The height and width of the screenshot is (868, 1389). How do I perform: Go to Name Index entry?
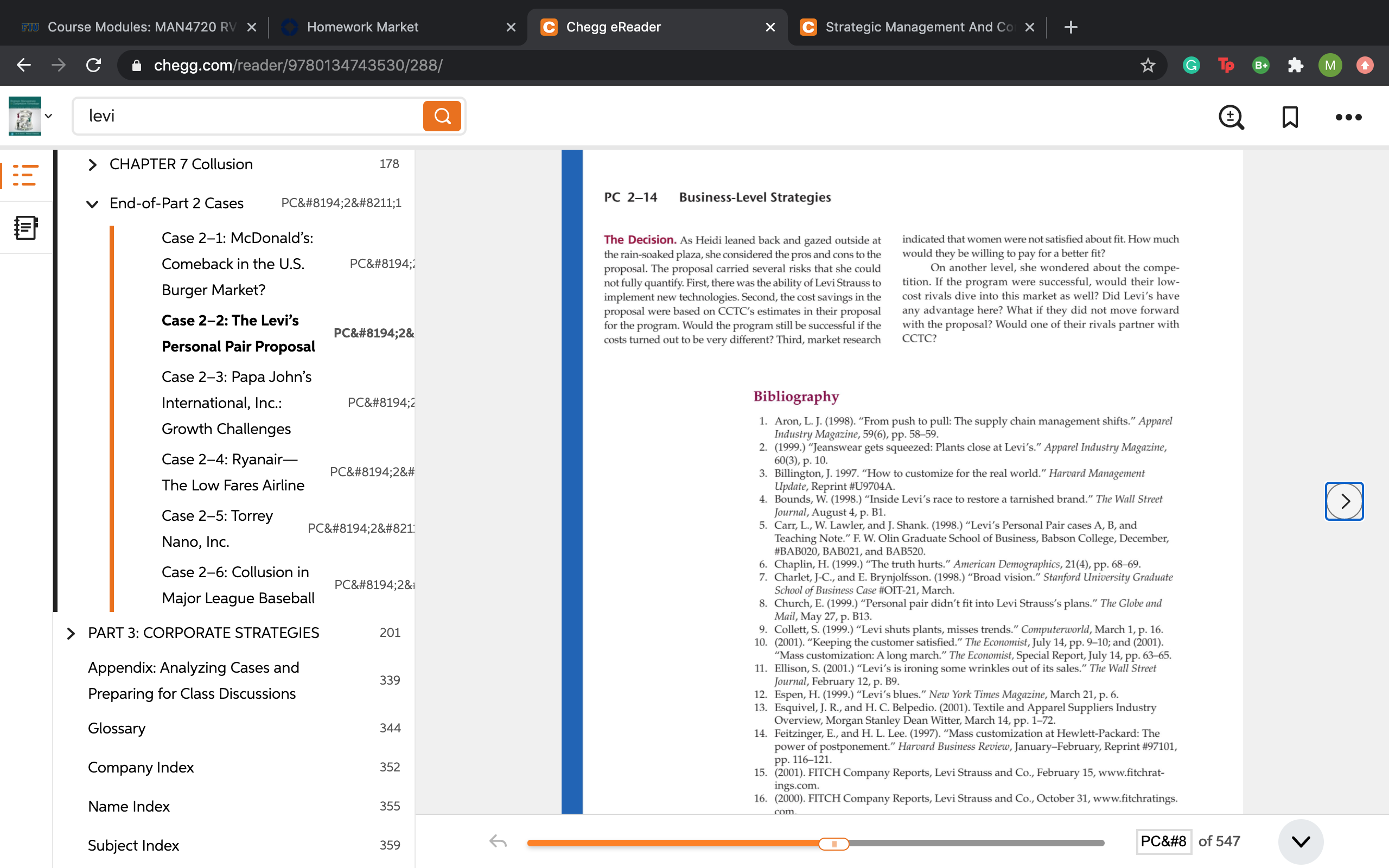click(x=129, y=806)
